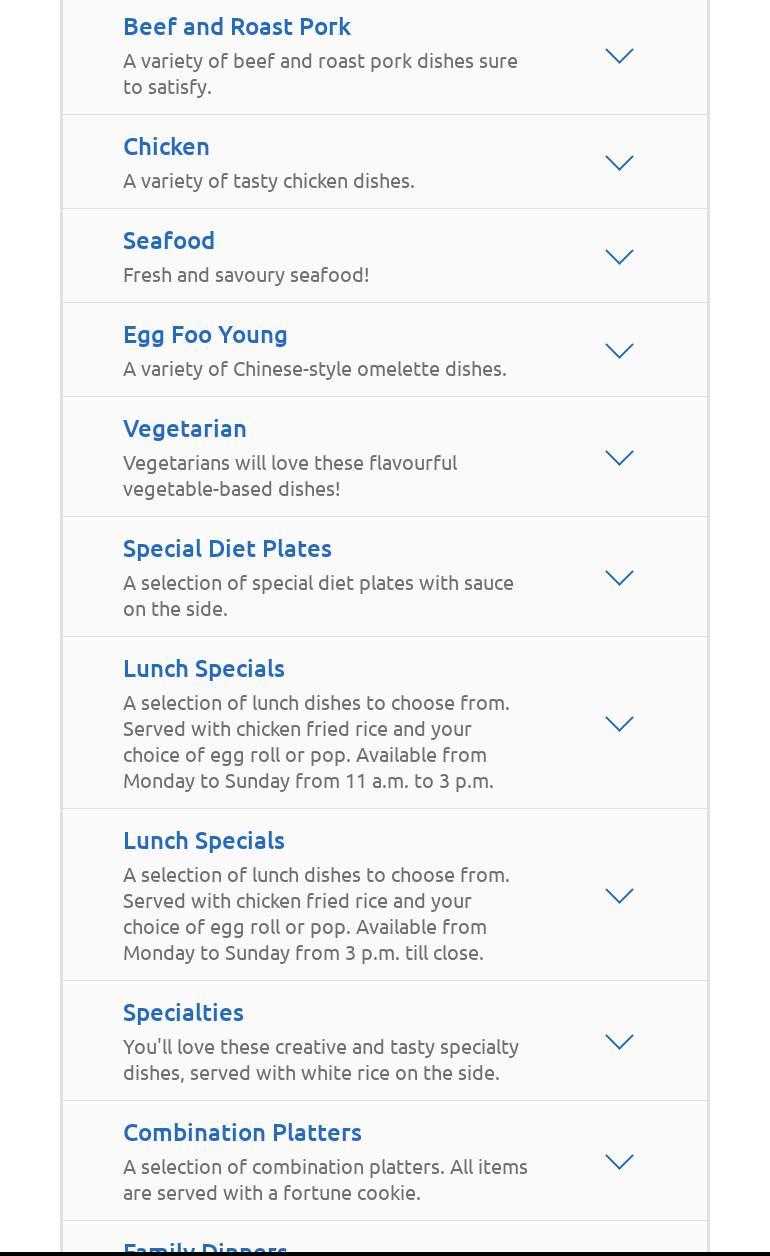Expand the 3 p.m. till close Lunch Specials arrow
The height and width of the screenshot is (1256, 770).
pyautogui.click(x=619, y=896)
